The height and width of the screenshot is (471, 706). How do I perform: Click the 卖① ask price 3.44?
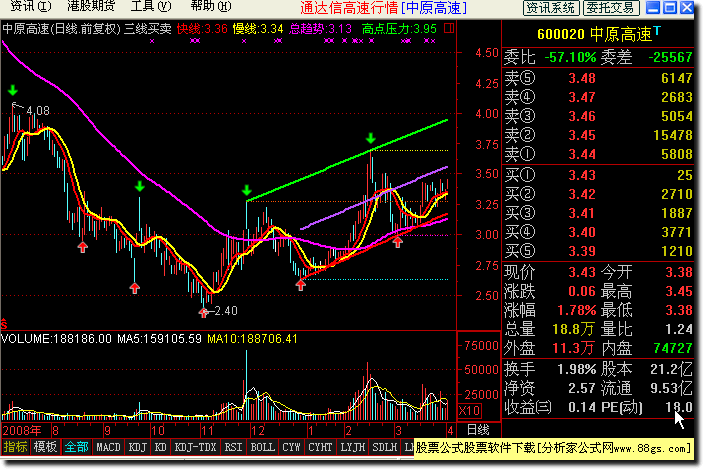pyautogui.click(x=582, y=154)
